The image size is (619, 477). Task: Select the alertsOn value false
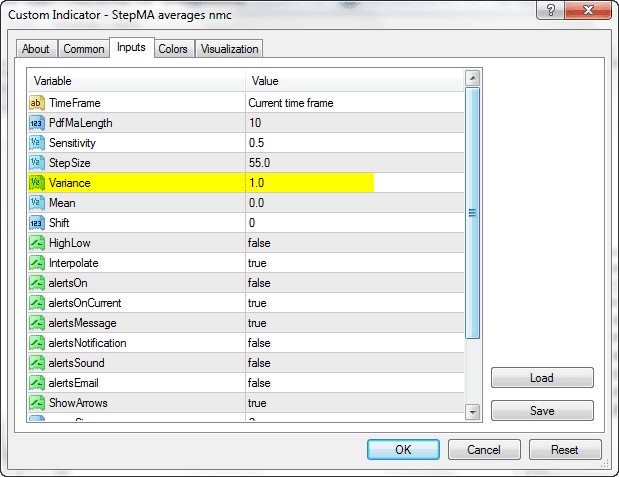click(259, 283)
